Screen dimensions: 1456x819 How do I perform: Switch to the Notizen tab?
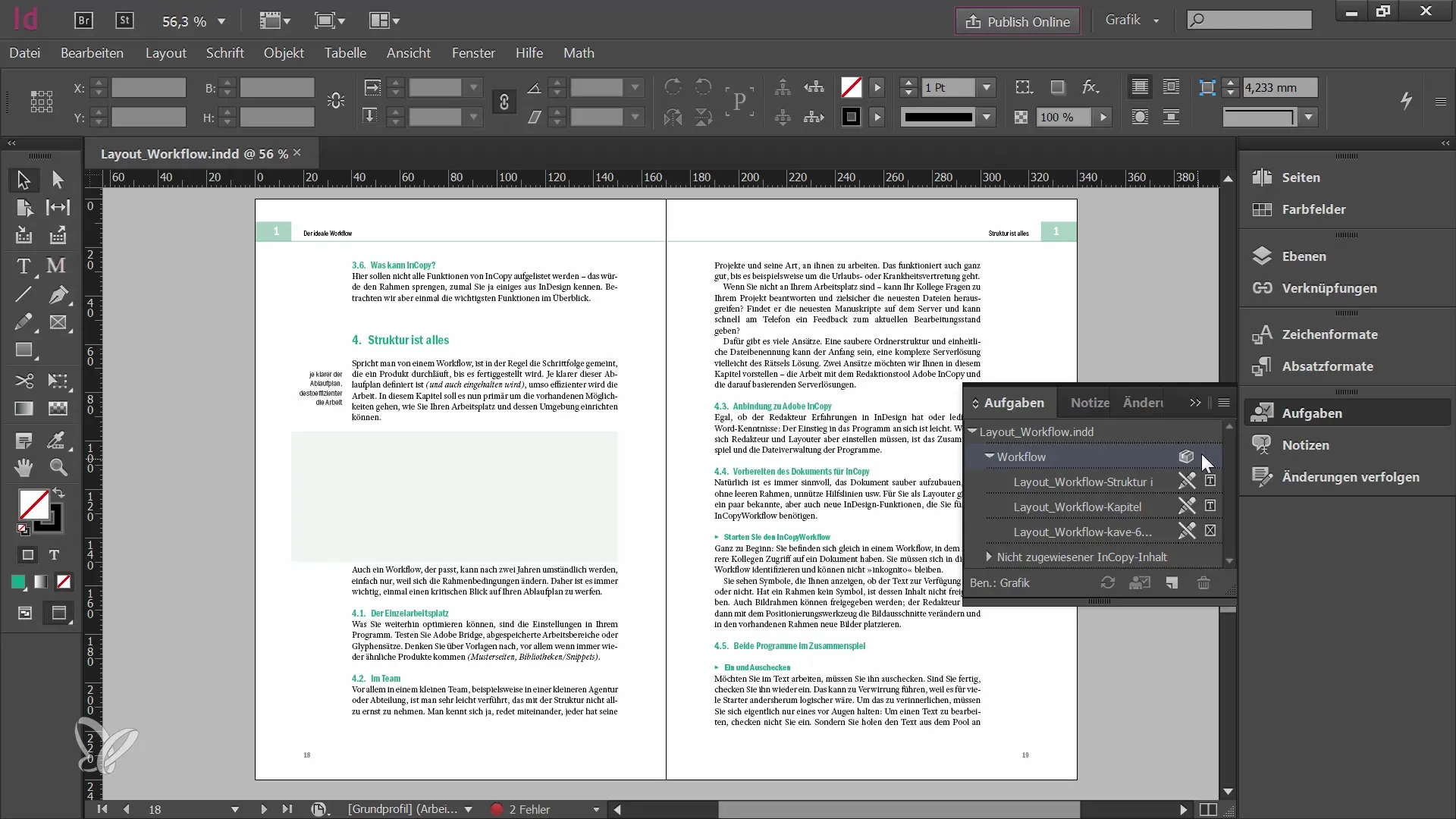[x=1090, y=402]
